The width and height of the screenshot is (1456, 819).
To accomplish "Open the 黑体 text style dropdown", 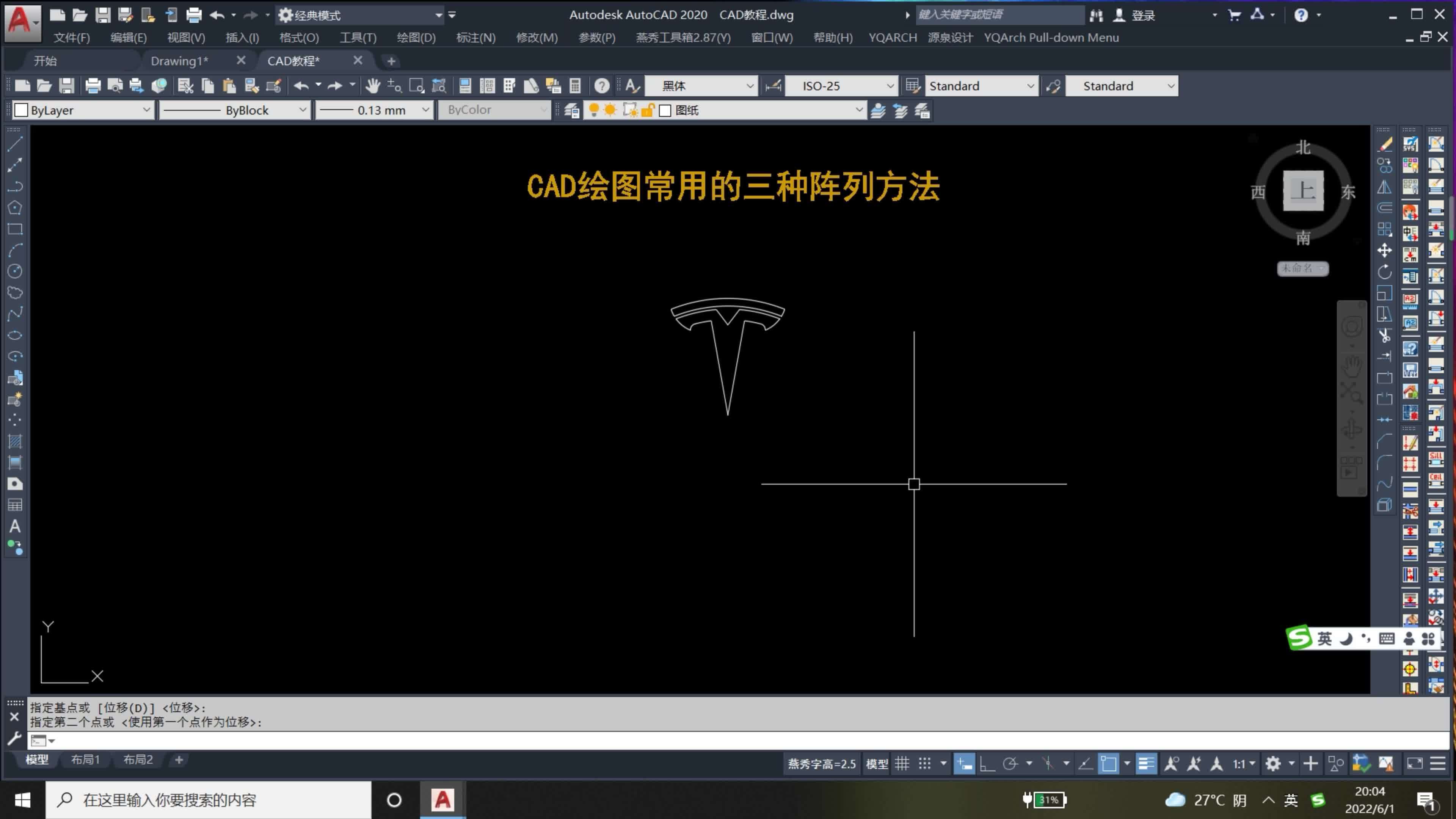I will point(701,86).
